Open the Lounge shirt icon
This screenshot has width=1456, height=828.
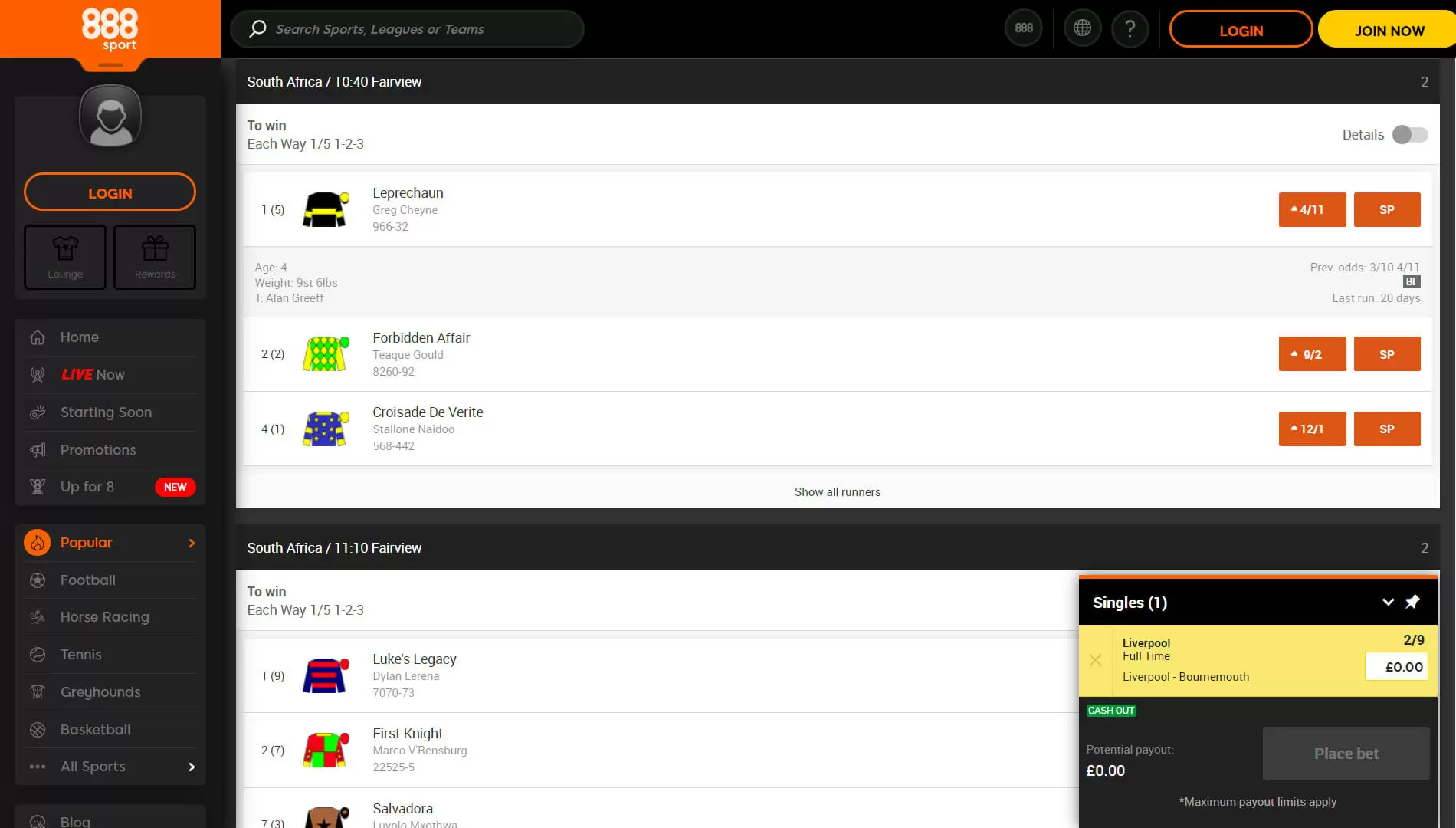point(65,257)
